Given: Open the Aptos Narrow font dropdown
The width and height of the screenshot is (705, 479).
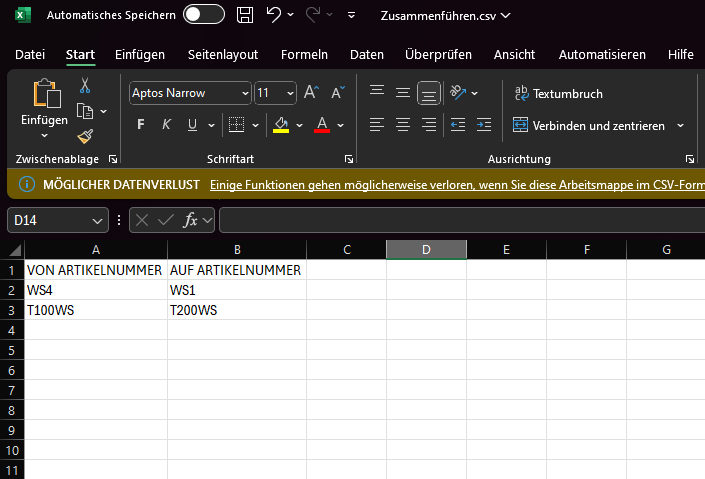Looking at the screenshot, I should 245,93.
